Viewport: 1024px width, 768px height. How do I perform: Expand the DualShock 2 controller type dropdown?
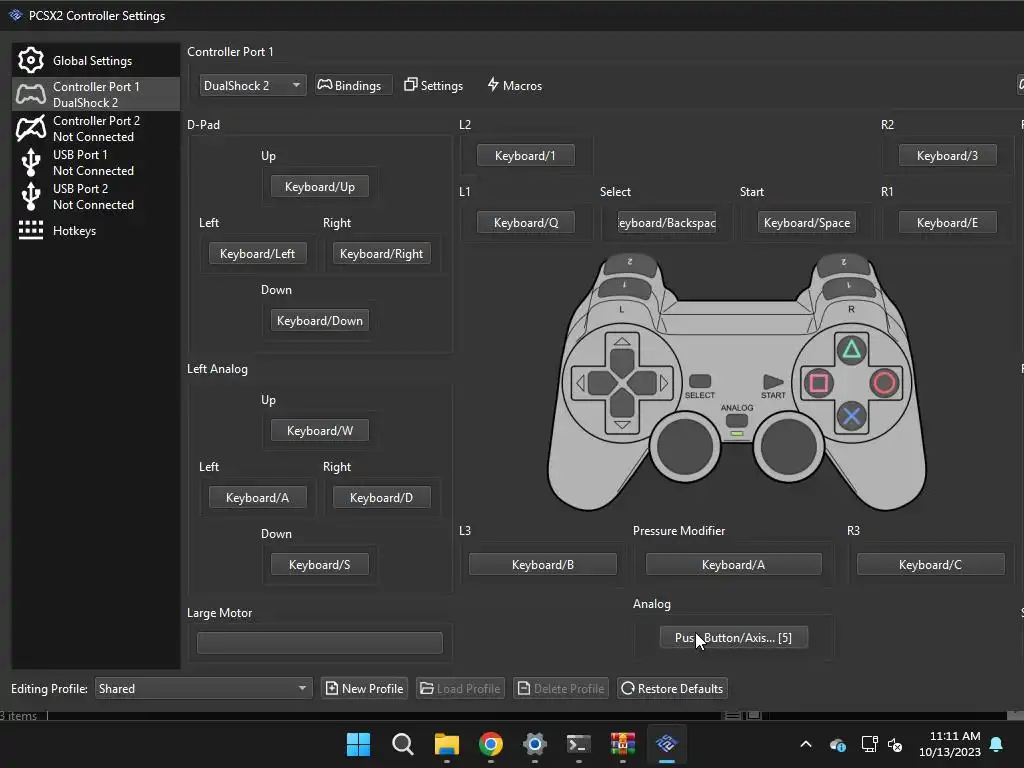252,86
